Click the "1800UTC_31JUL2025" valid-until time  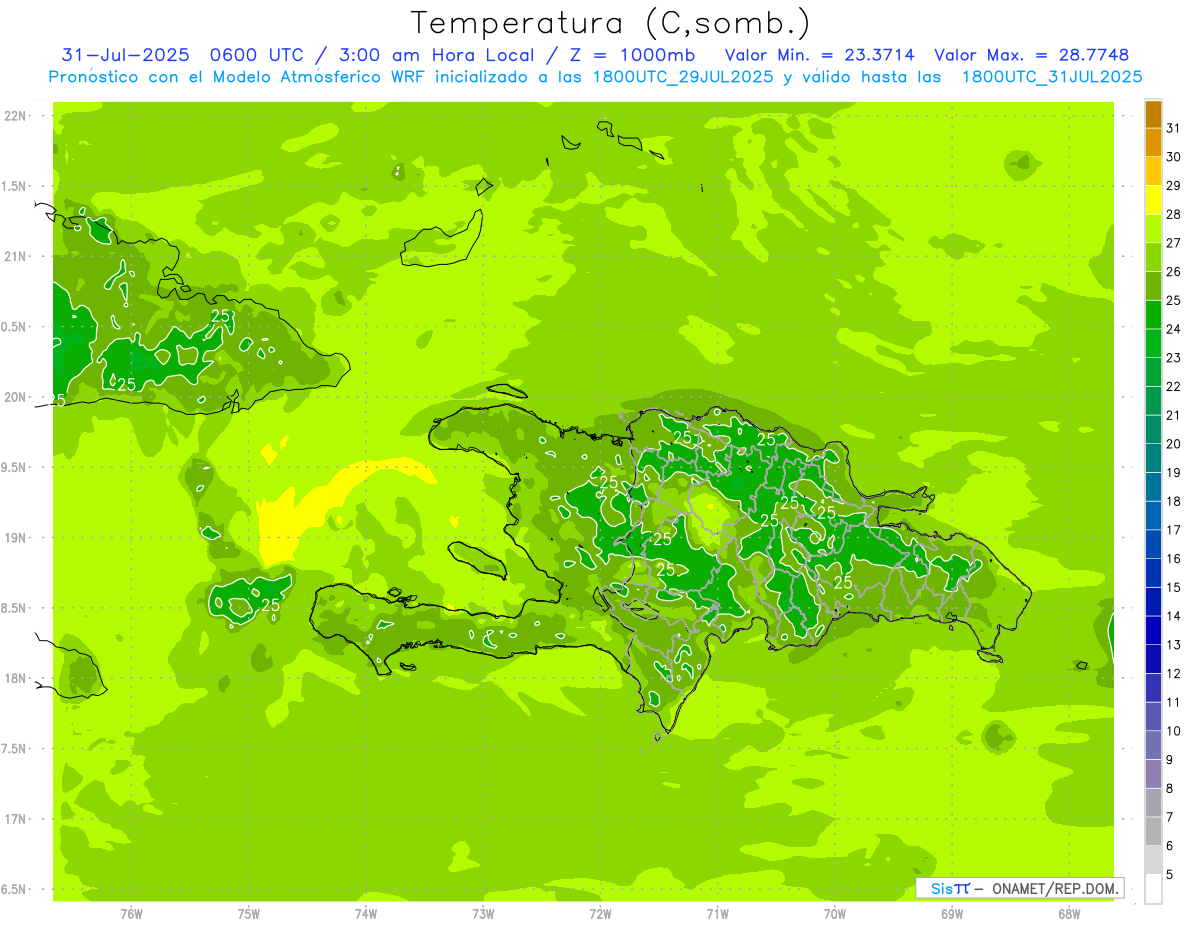pyautogui.click(x=1051, y=77)
